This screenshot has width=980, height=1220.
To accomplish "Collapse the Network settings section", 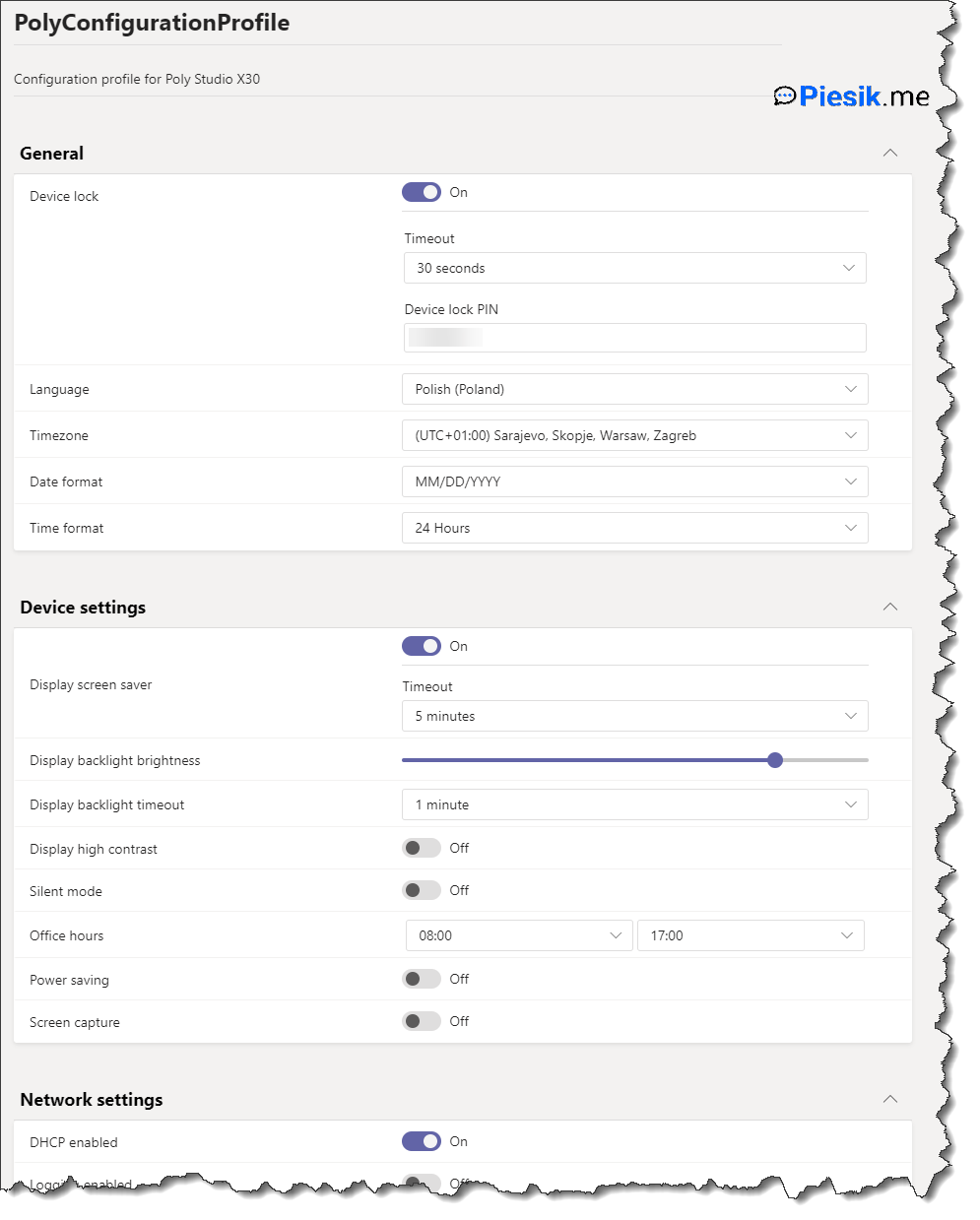I will [x=889, y=1099].
